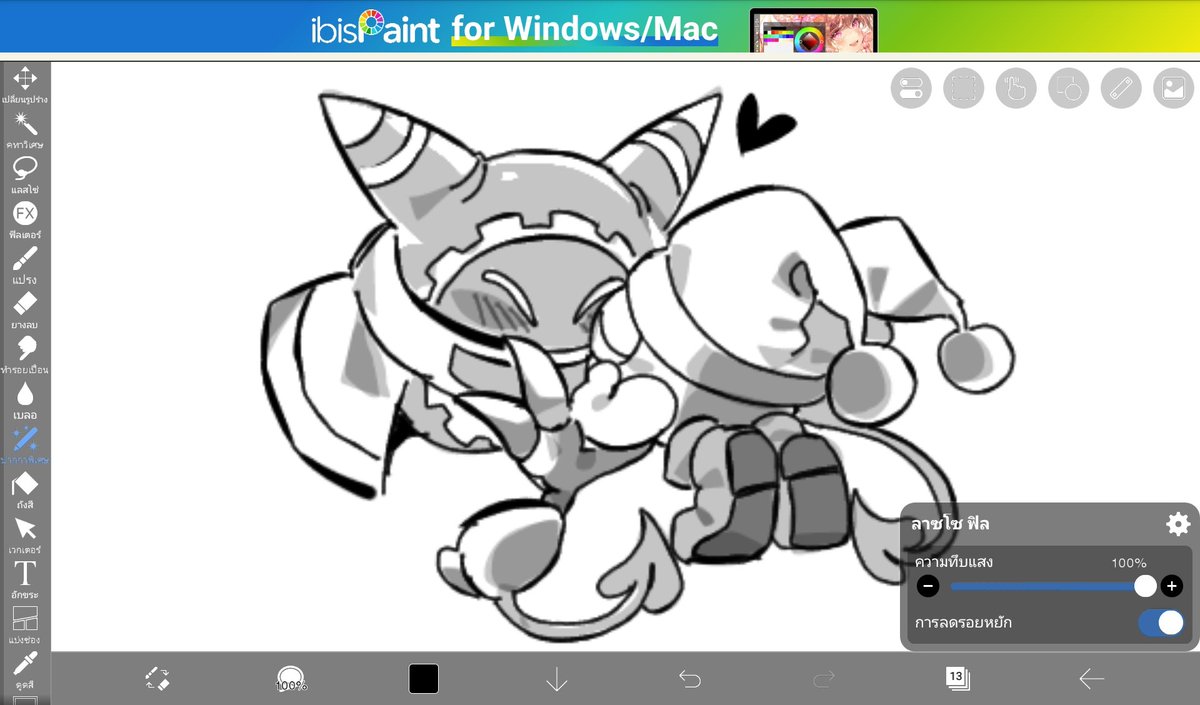Redo the last undone action
Screen dimensions: 1200x705
tap(824, 679)
